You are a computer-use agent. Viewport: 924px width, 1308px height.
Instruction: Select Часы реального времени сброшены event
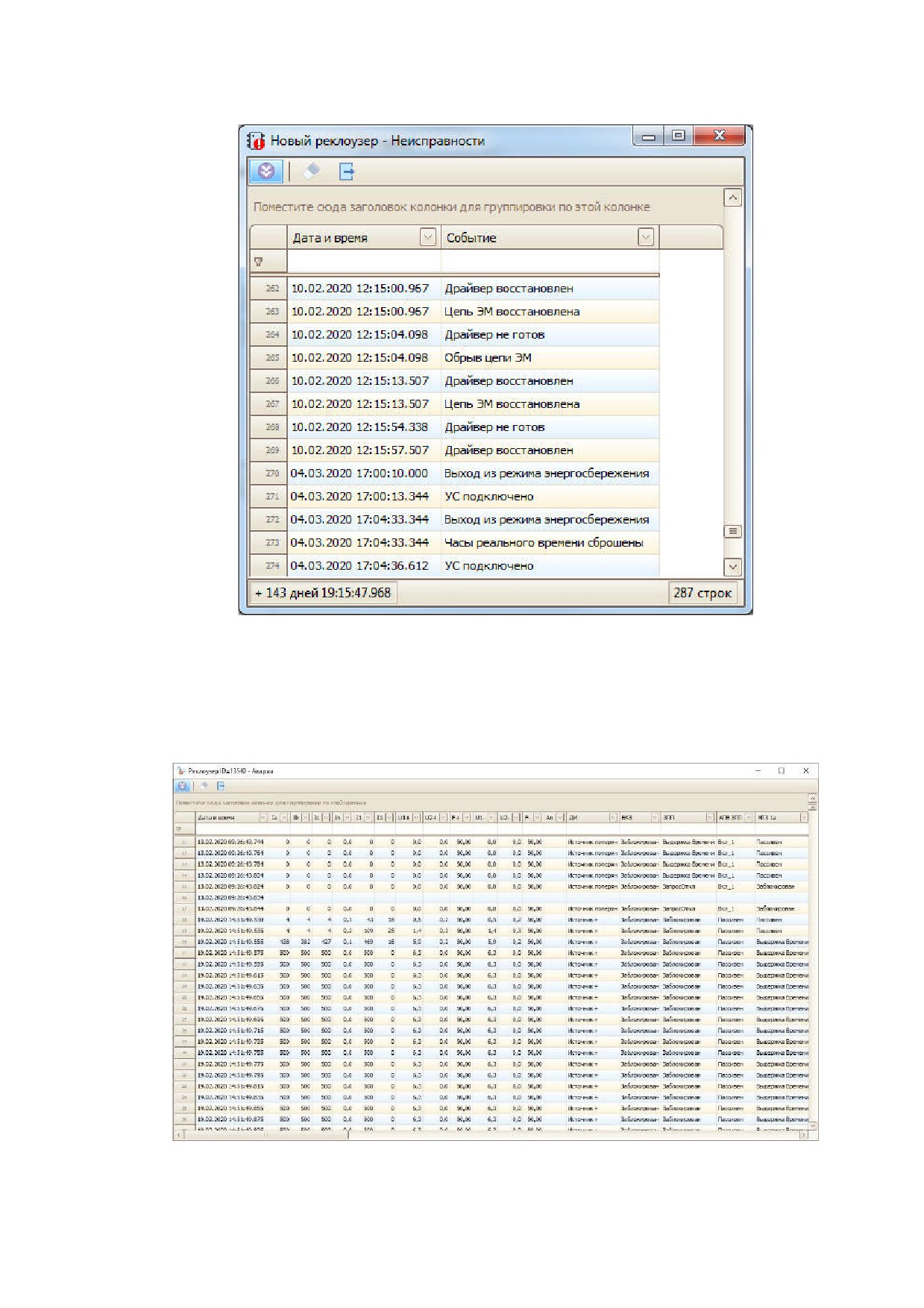[x=544, y=543]
